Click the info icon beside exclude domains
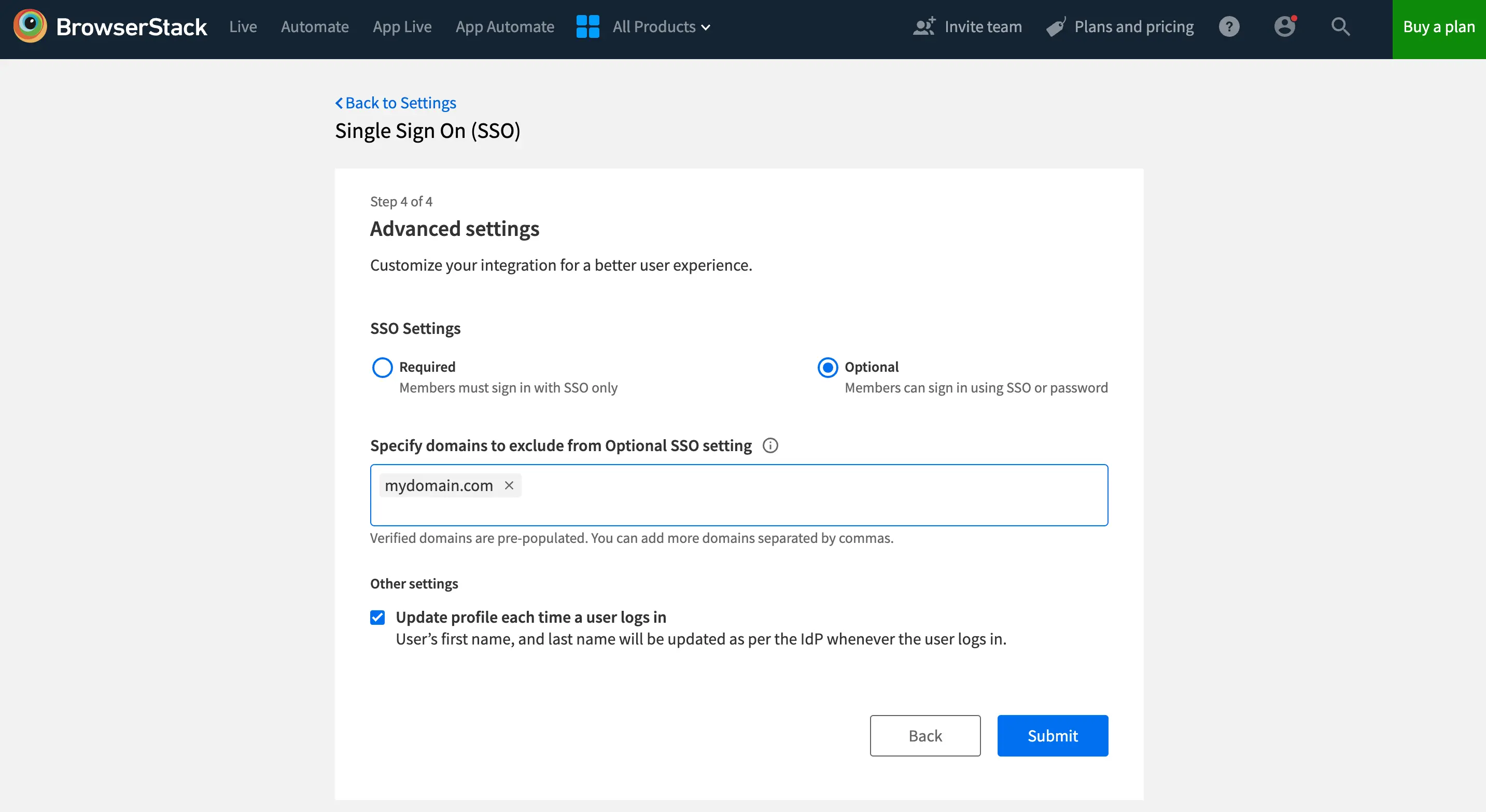The image size is (1486, 812). click(x=770, y=445)
